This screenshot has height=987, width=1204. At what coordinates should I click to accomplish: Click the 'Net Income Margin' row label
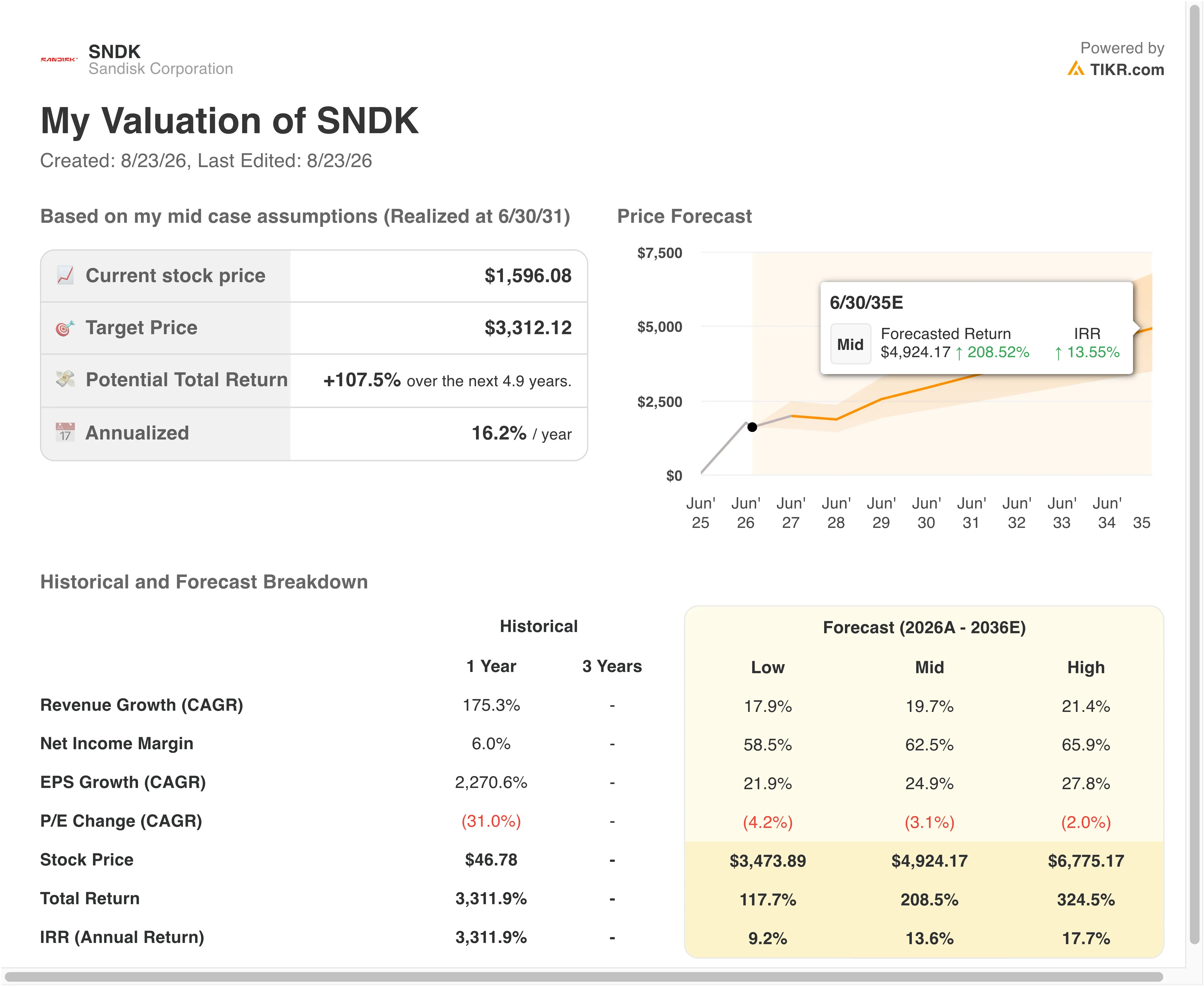click(116, 744)
